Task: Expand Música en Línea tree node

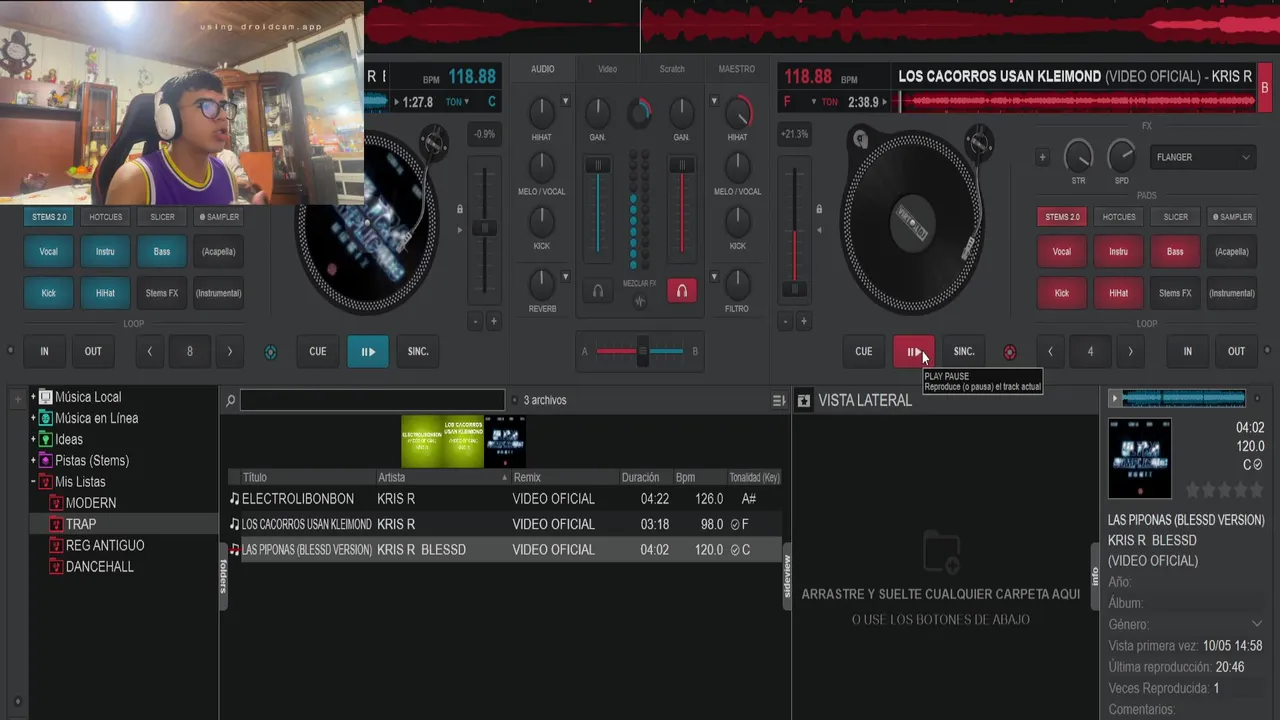Action: coord(33,418)
